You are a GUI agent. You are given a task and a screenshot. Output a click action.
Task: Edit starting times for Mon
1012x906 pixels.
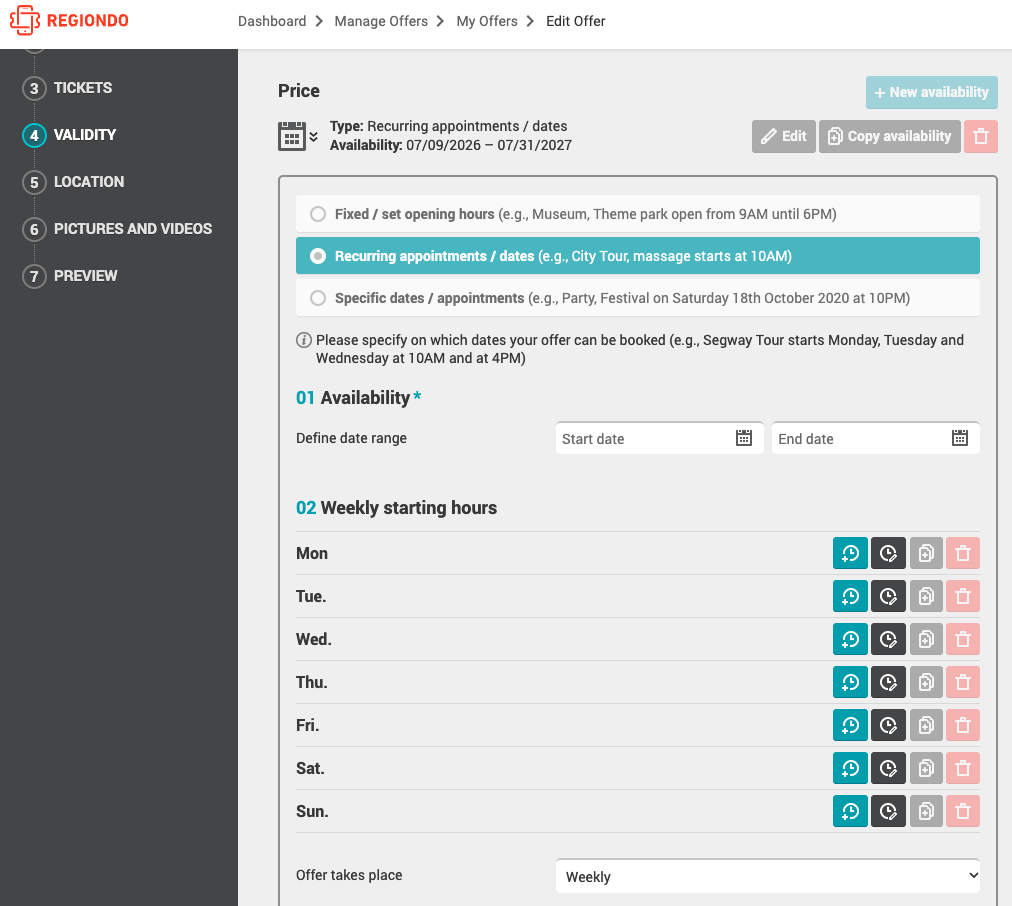[x=888, y=553]
